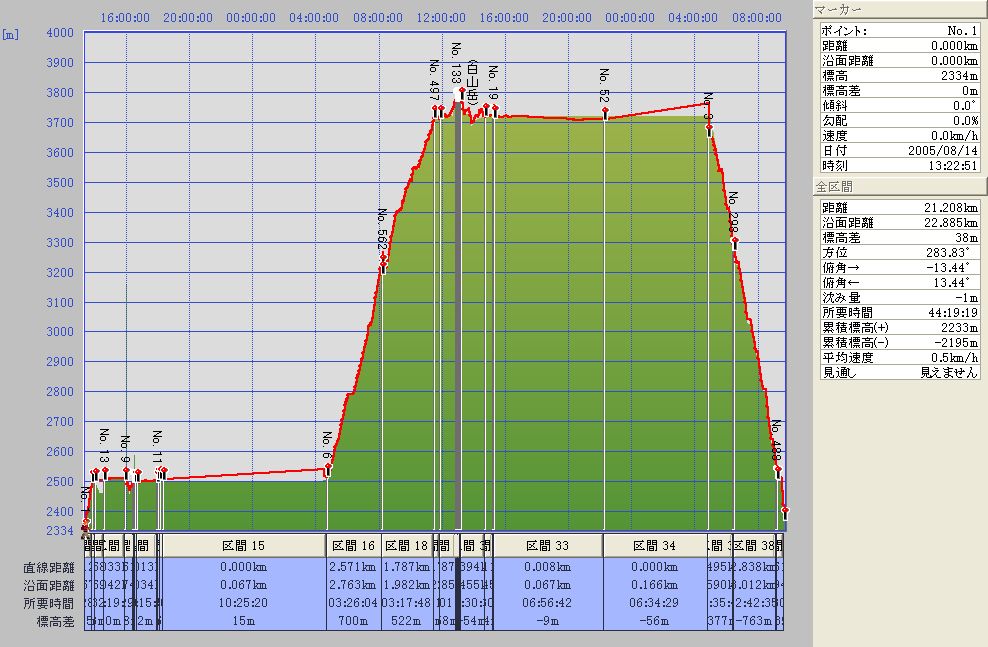Click the No. 13 marker pin
988x647 pixels.
(104, 470)
